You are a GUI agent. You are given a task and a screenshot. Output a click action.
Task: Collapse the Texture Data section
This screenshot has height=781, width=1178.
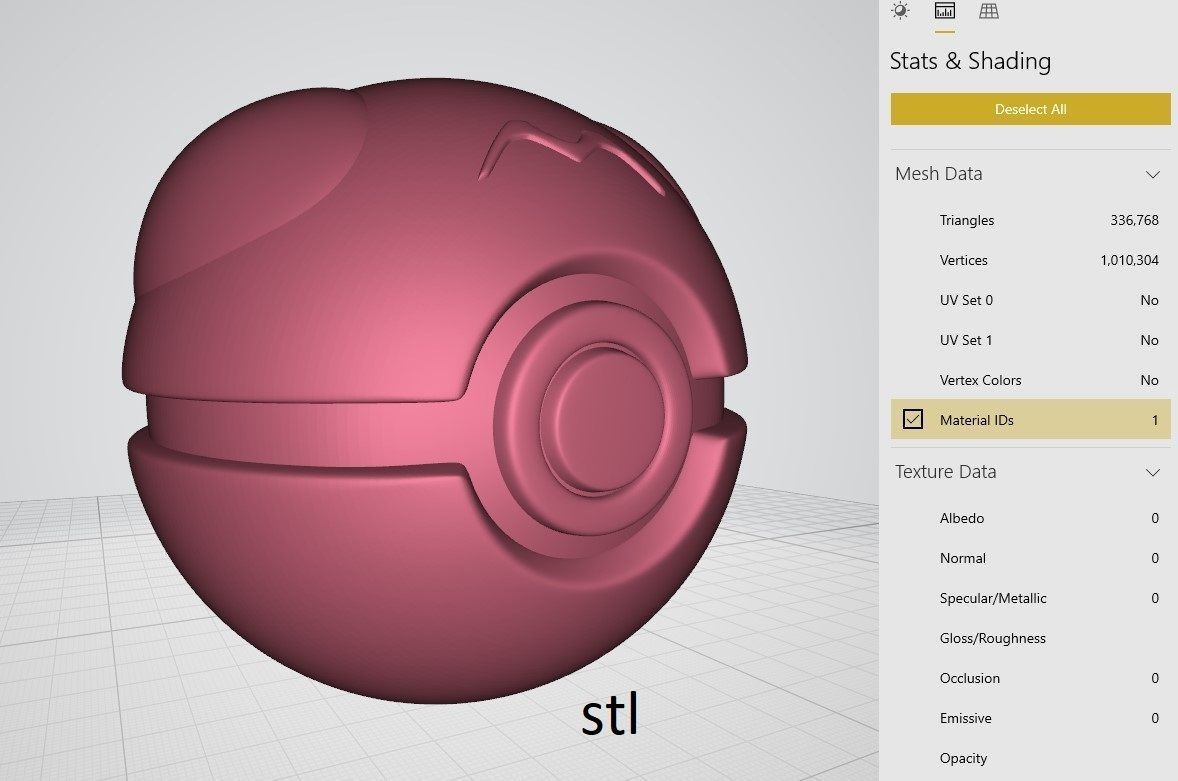(x=1152, y=472)
